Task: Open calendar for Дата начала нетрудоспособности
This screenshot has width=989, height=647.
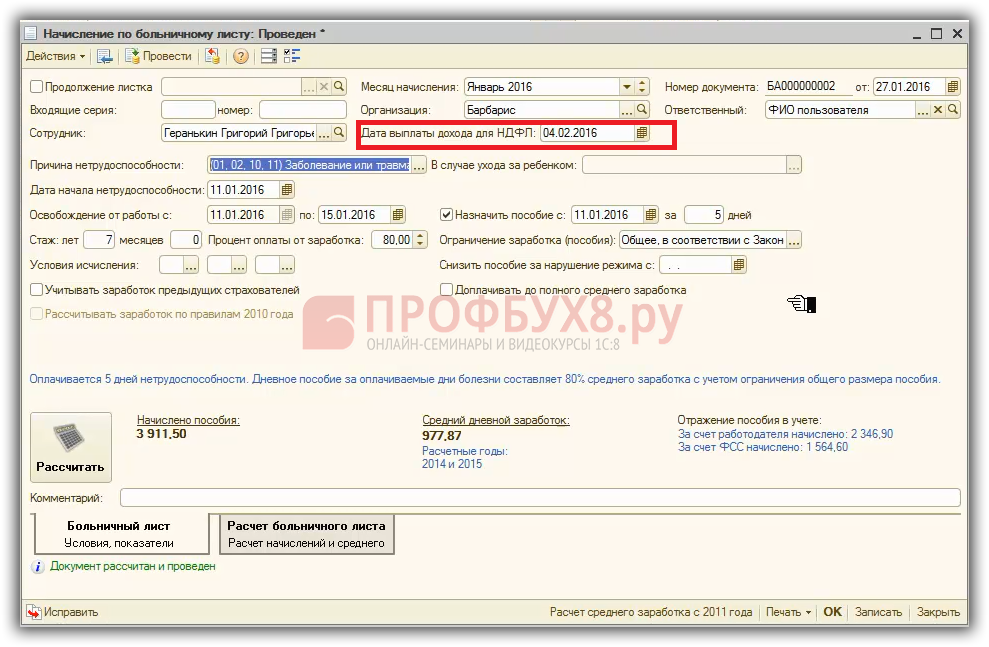Action: click(x=287, y=189)
